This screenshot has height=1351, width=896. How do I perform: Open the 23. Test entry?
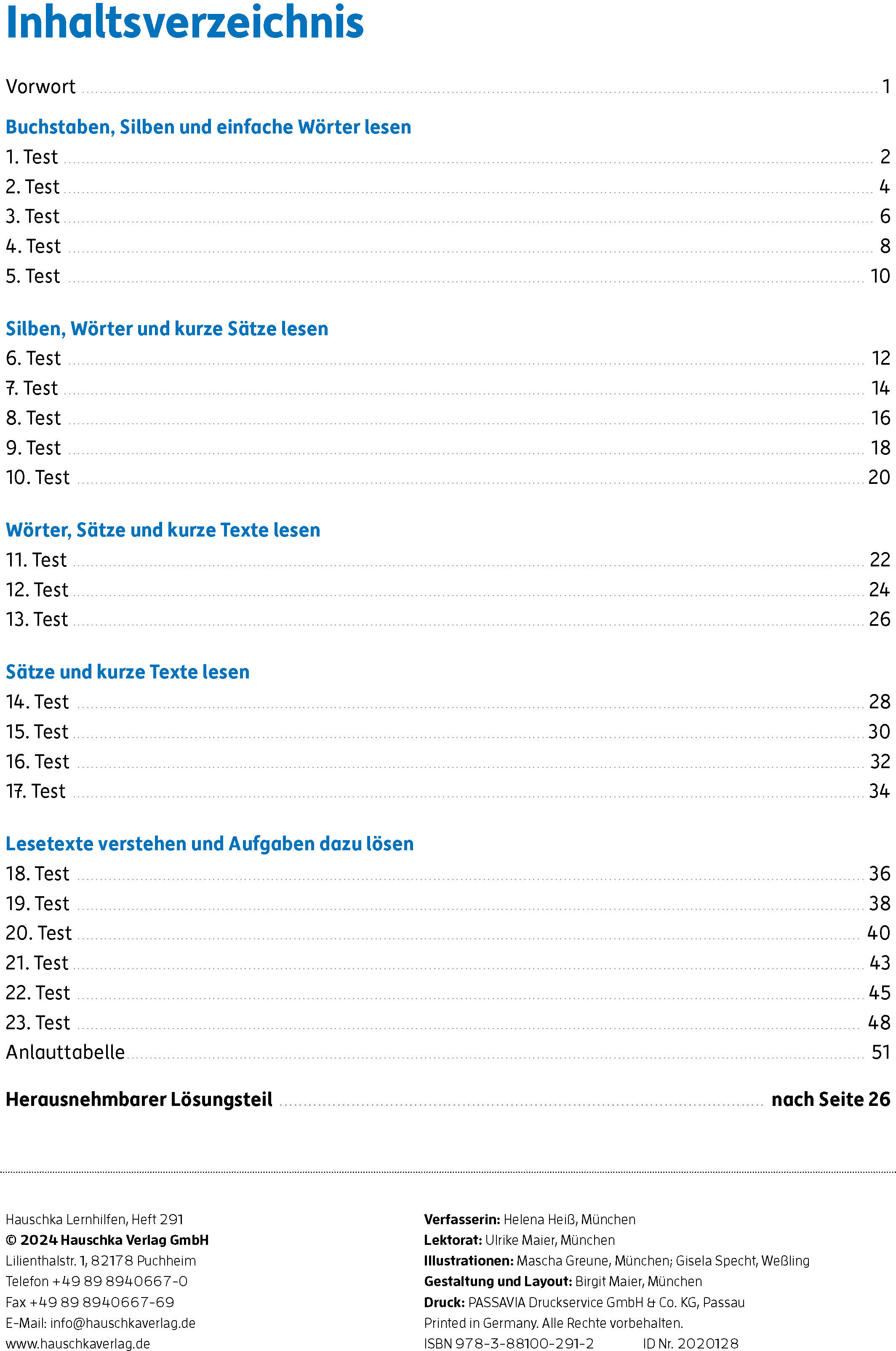pyautogui.click(x=38, y=1023)
